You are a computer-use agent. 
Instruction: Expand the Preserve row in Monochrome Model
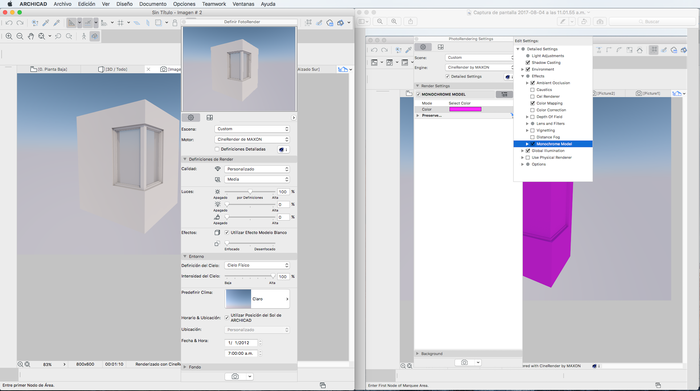tap(418, 116)
